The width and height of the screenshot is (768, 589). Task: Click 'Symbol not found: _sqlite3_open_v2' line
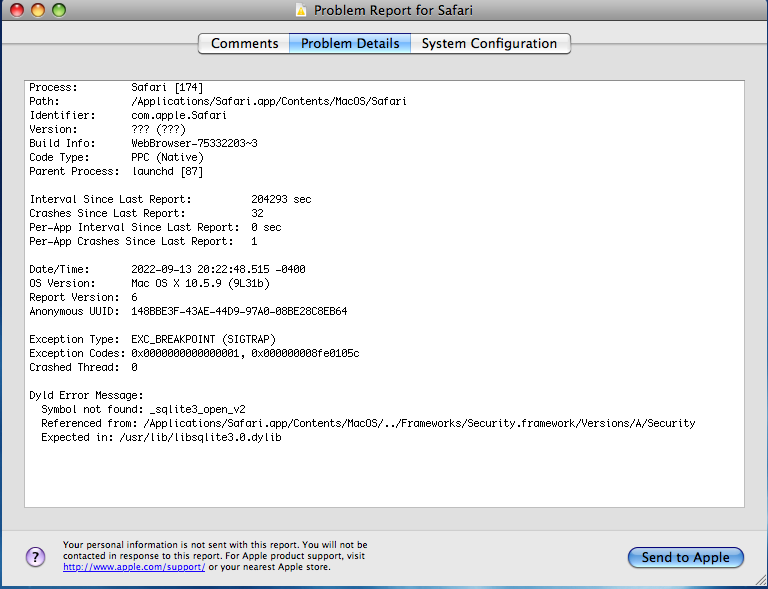pyautogui.click(x=143, y=409)
